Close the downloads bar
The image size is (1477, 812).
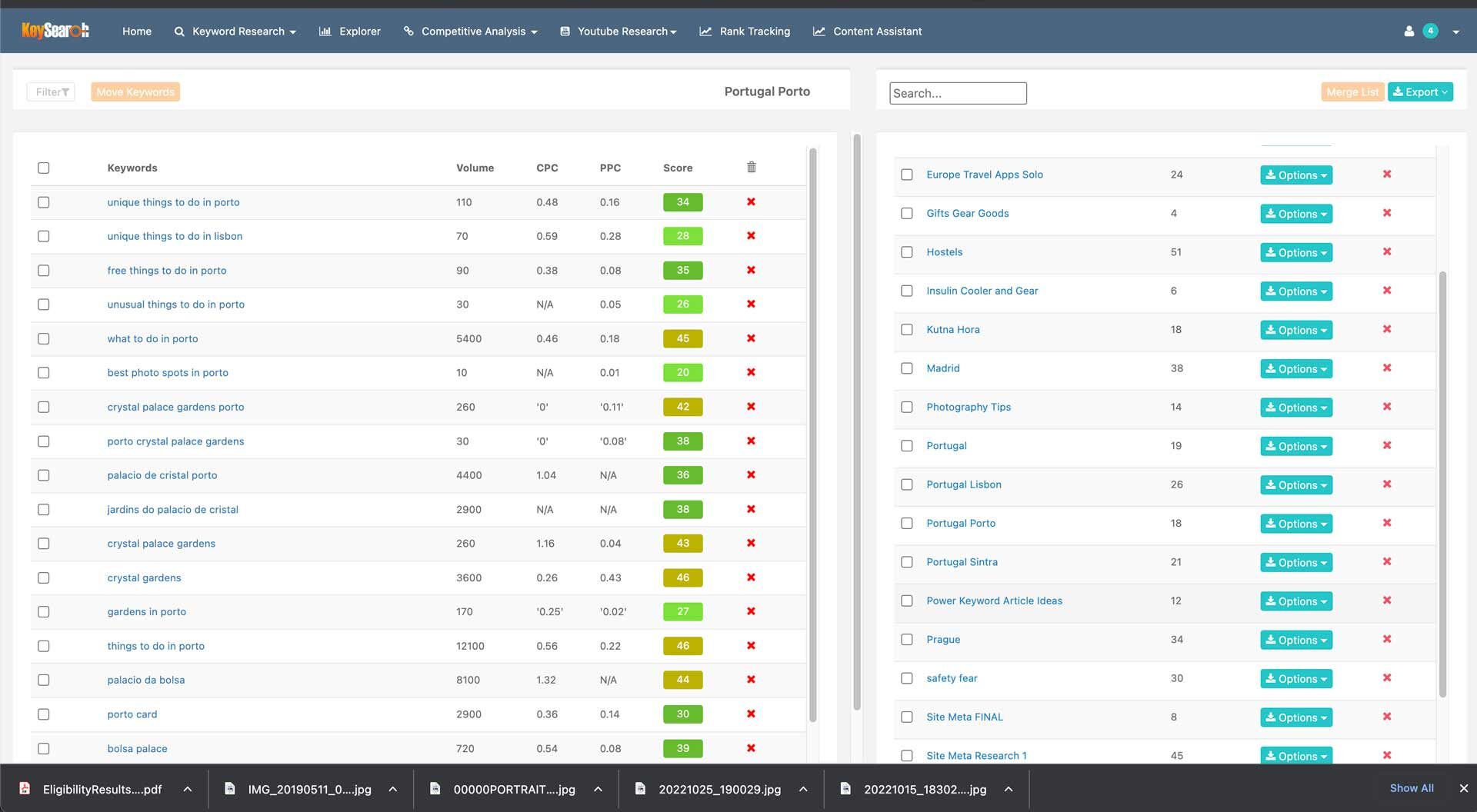(1464, 788)
